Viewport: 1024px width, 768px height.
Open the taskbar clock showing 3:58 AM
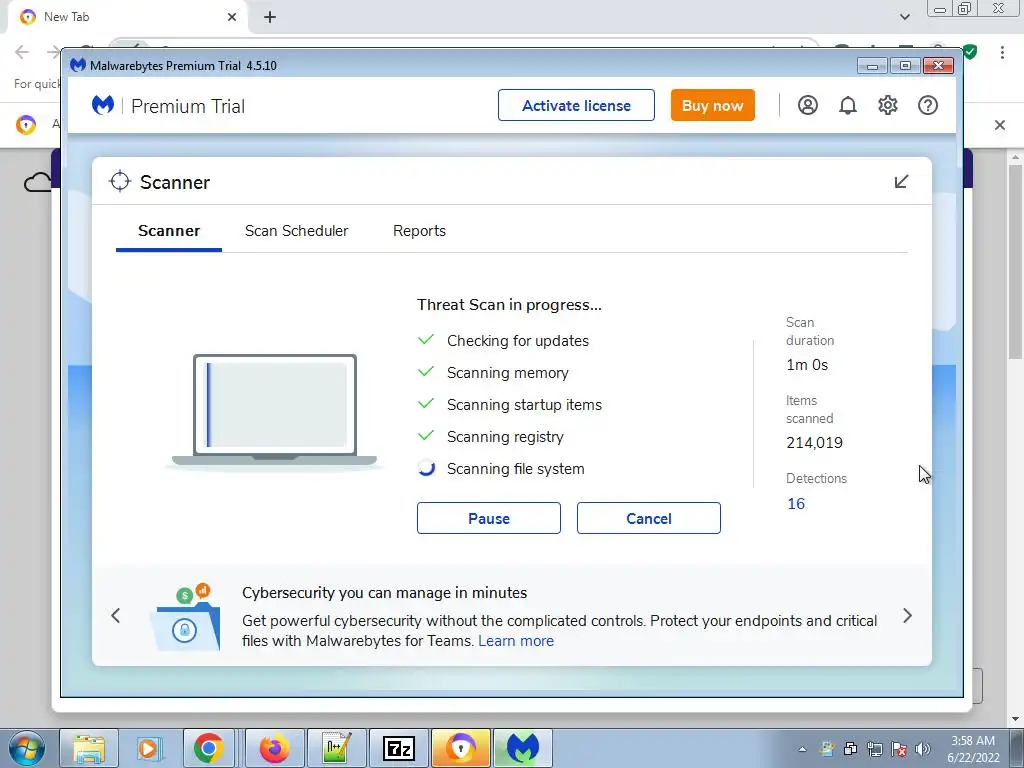[x=972, y=749]
